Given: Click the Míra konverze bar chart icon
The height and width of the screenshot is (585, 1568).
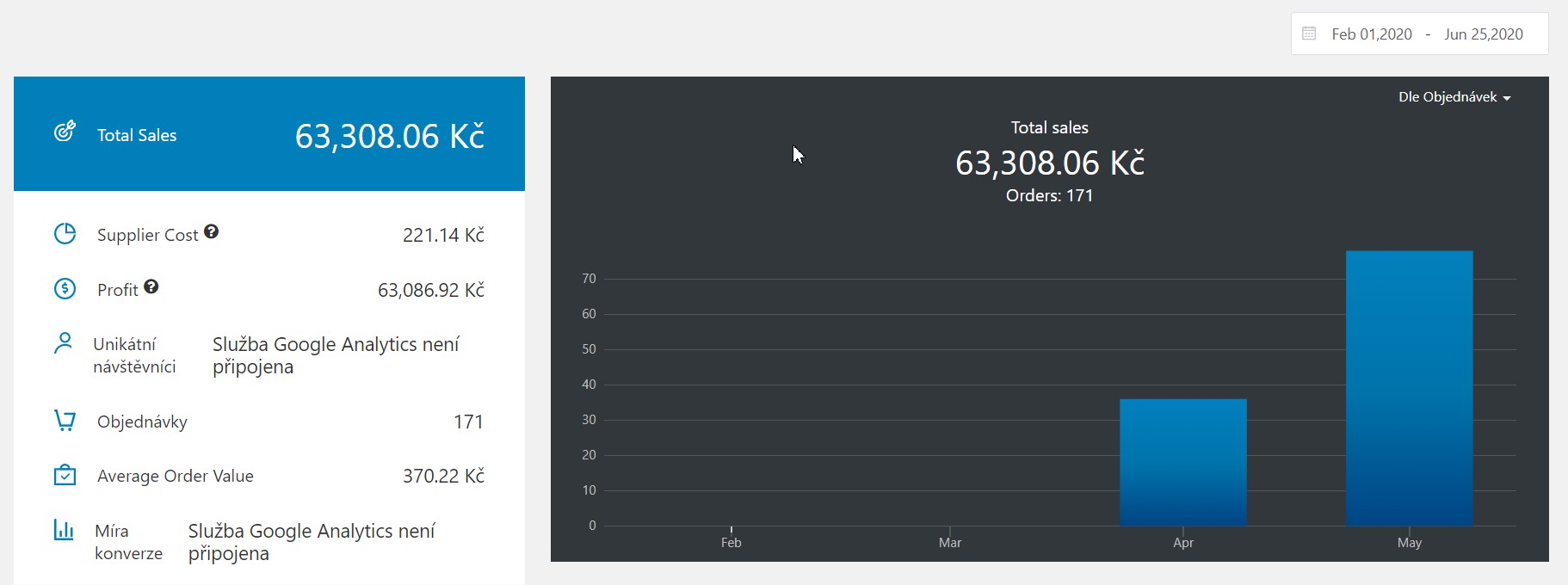Looking at the screenshot, I should [x=64, y=529].
